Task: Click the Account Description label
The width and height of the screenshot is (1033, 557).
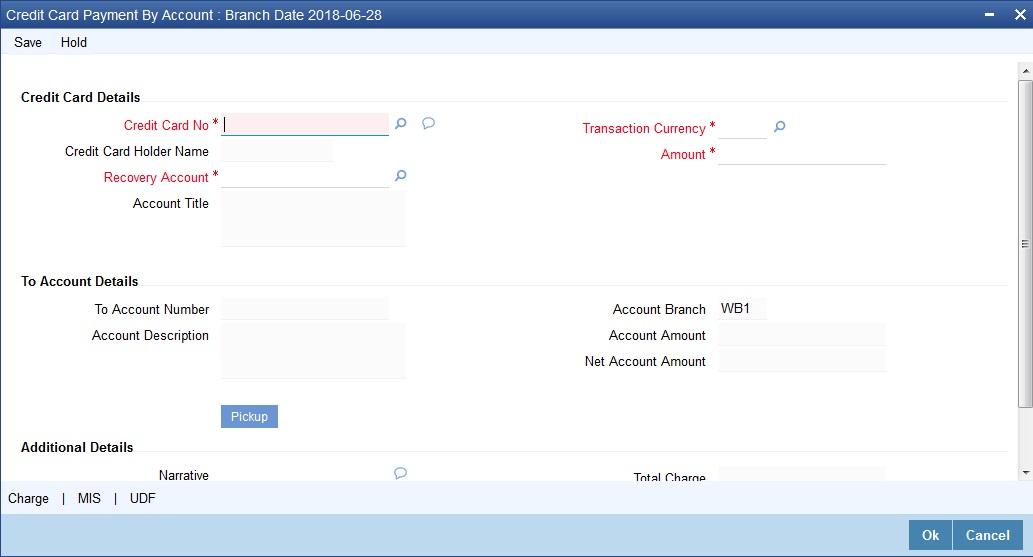Action: coord(150,335)
